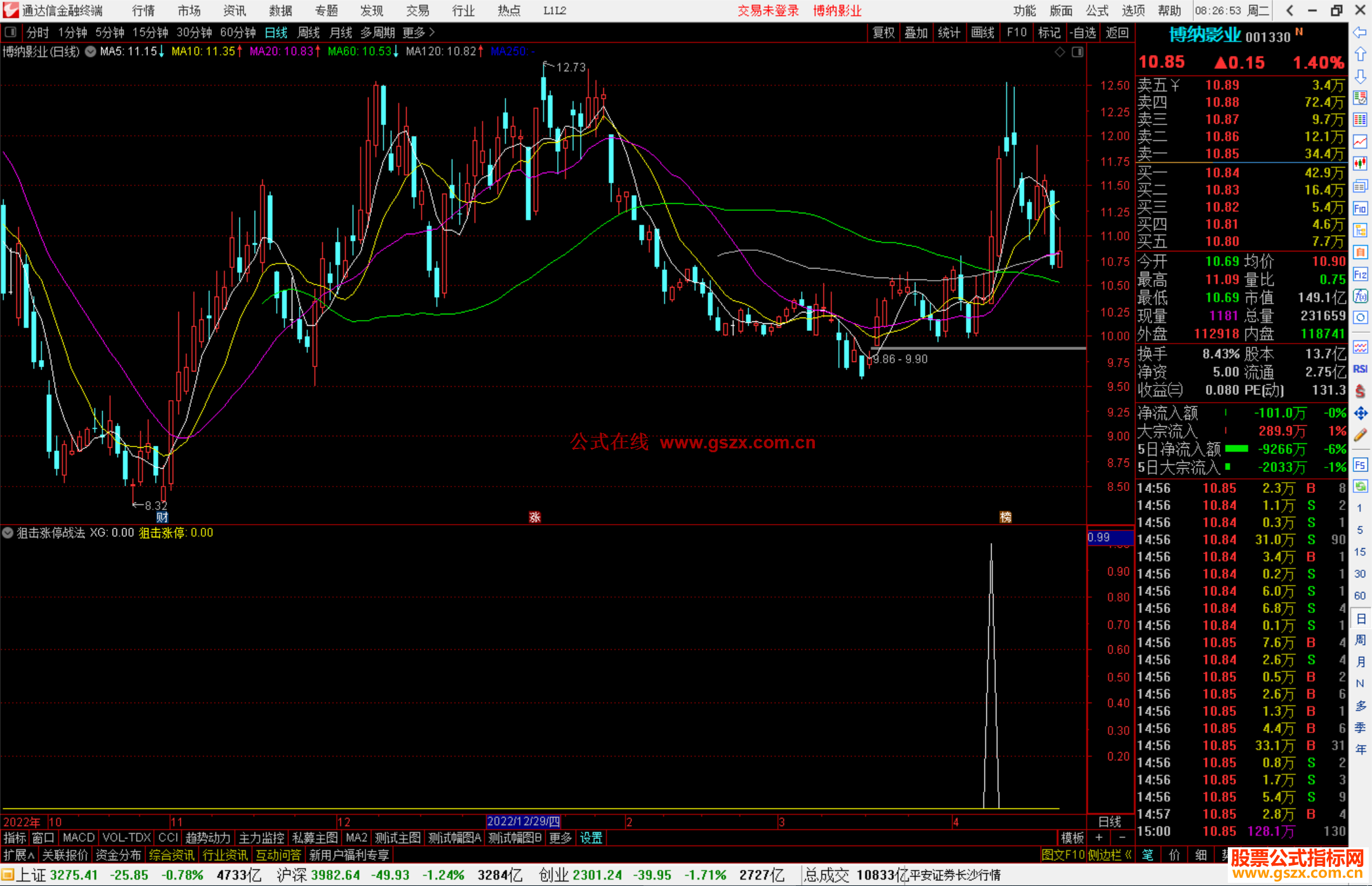Click the back arrow icon in right sidebar

[1360, 32]
